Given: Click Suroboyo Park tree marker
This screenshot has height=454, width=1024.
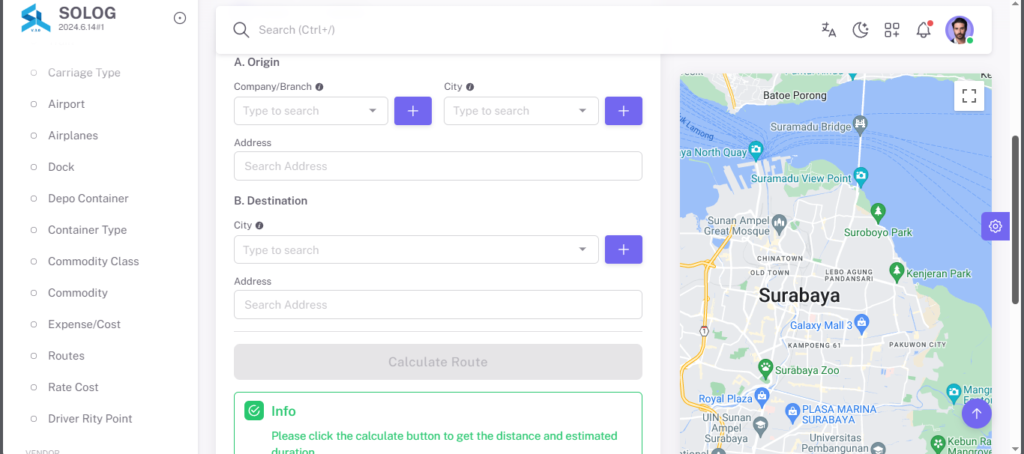Looking at the screenshot, I should point(878,212).
